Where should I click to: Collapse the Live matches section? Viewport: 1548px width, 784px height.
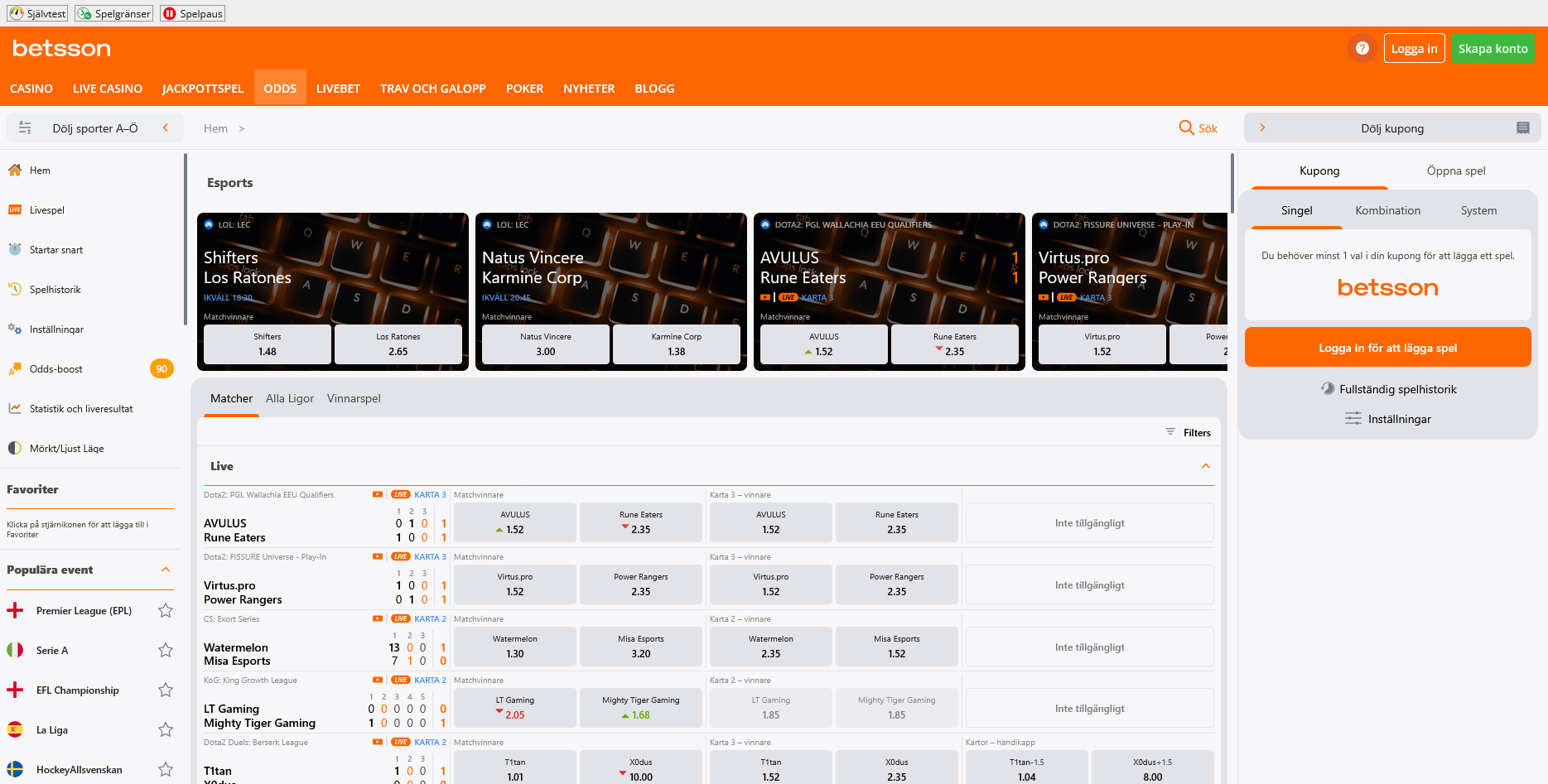[x=1206, y=466]
